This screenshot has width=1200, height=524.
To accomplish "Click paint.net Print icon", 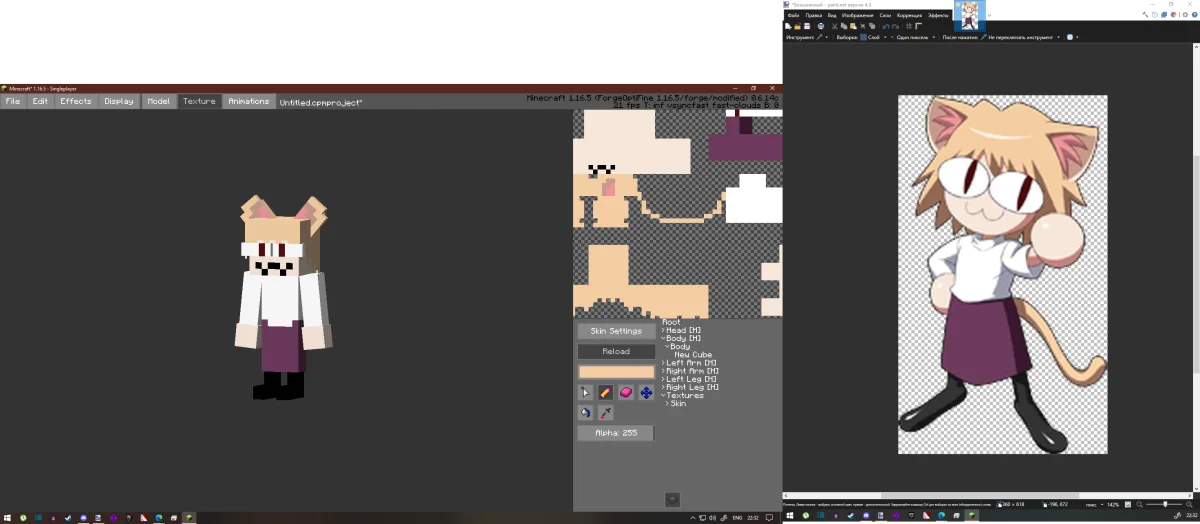I will (x=820, y=26).
